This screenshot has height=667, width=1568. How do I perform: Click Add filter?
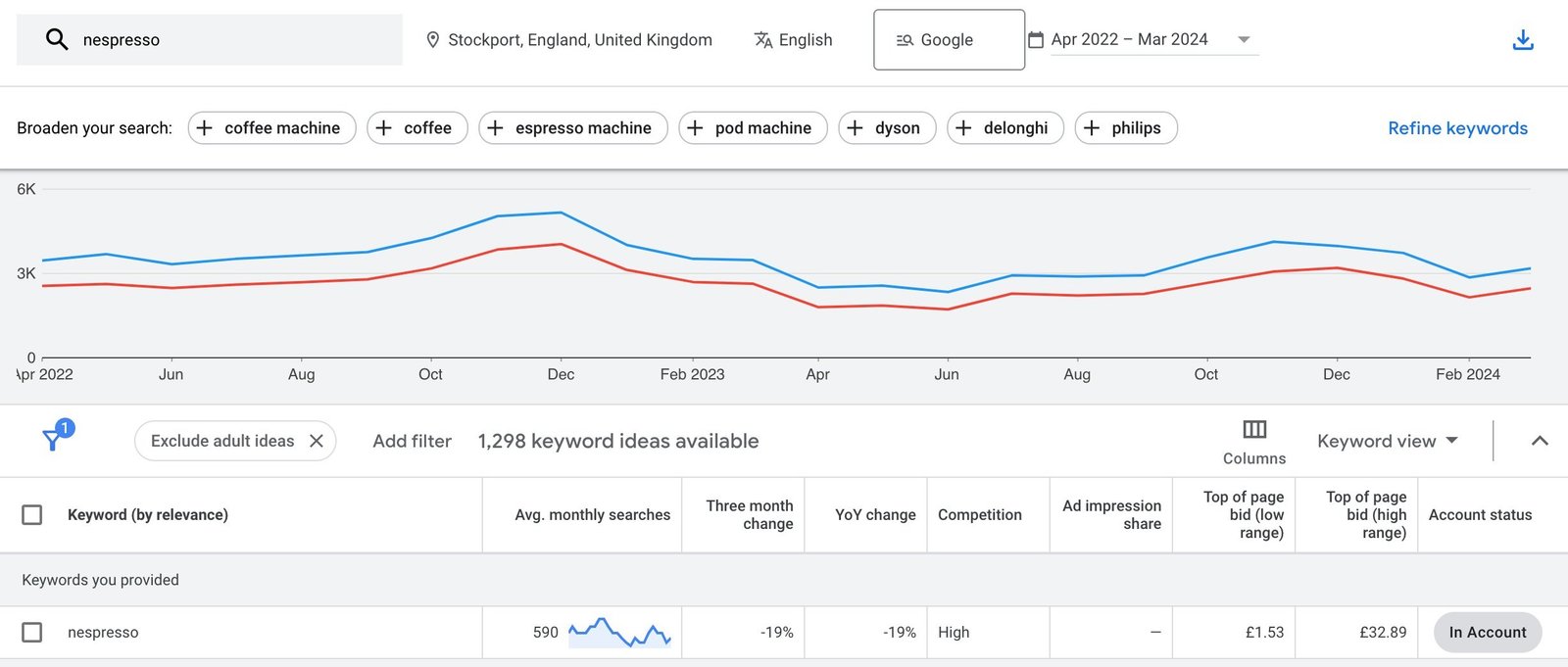click(x=412, y=441)
